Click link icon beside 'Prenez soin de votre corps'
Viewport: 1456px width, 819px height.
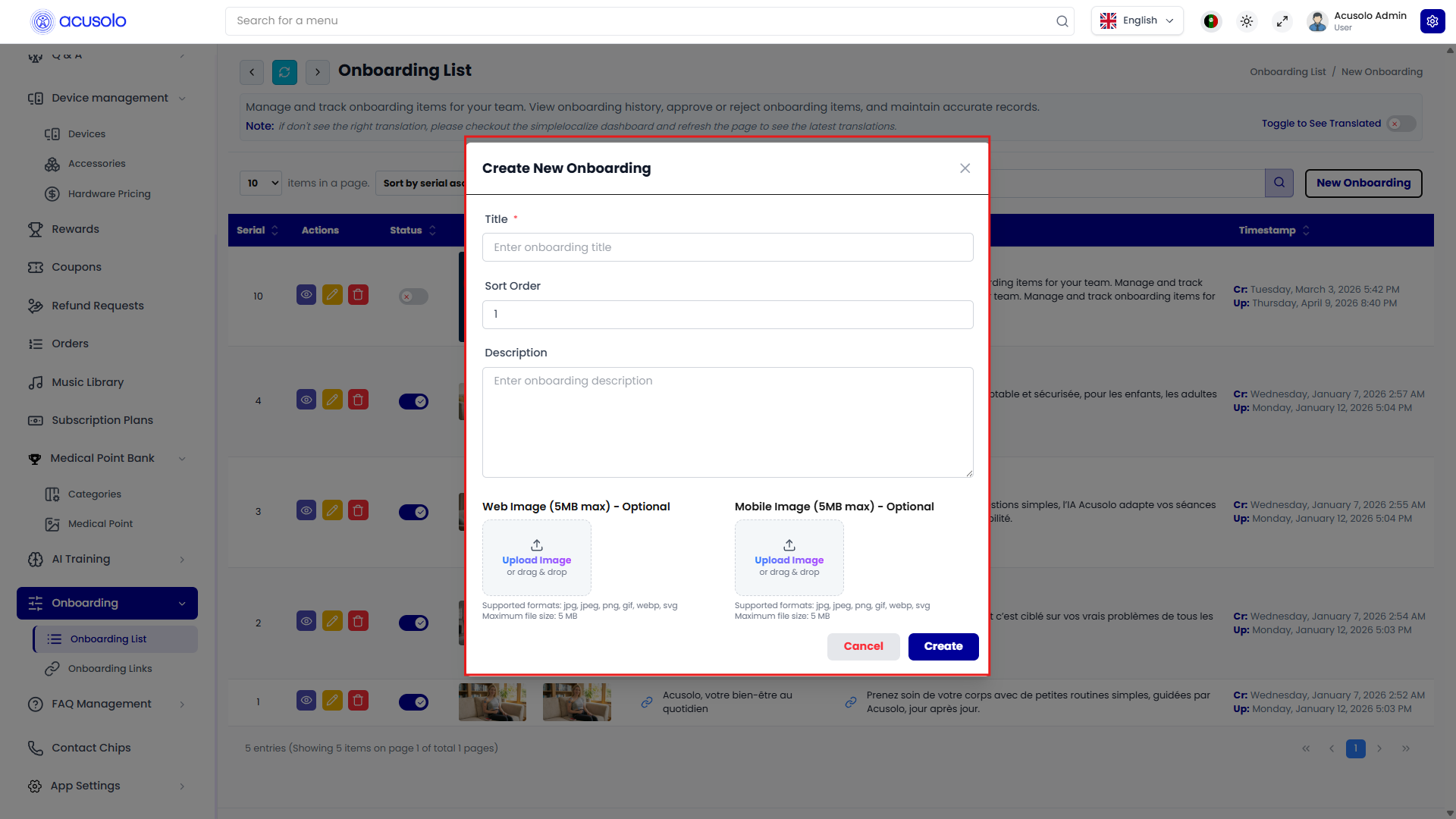(x=851, y=702)
